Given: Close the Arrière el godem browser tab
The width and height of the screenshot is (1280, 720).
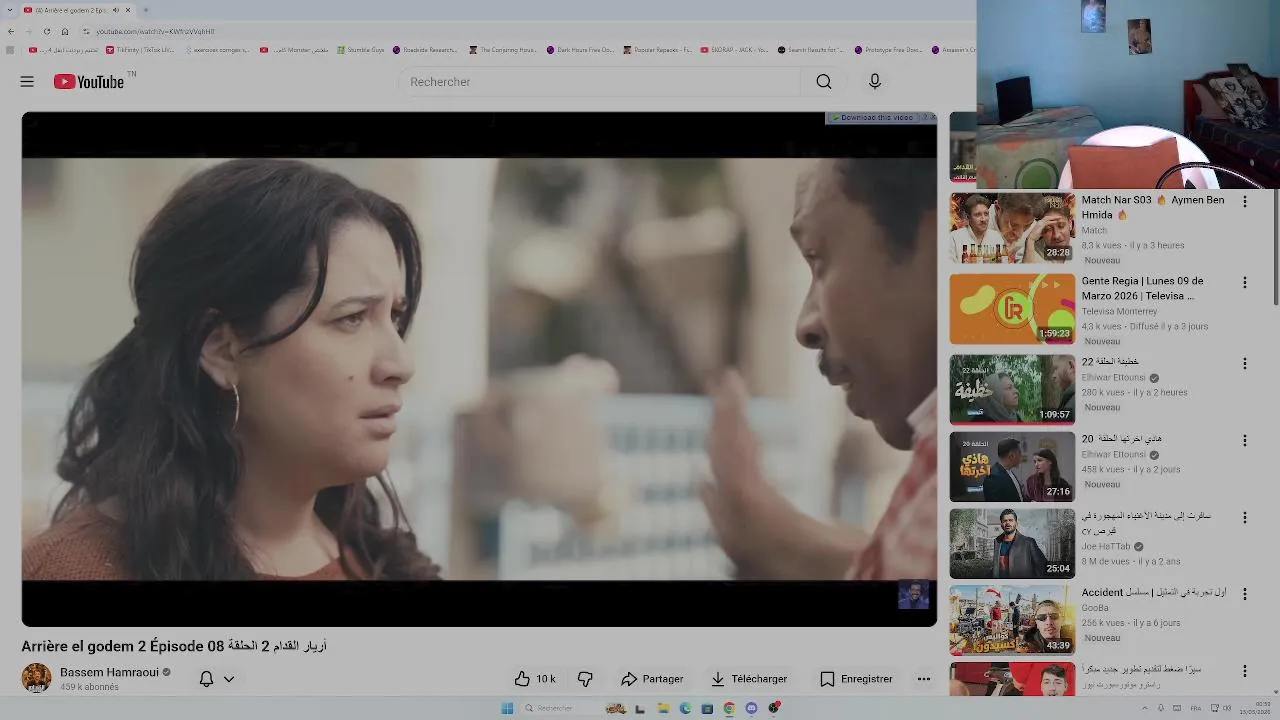Looking at the screenshot, I should click(128, 10).
